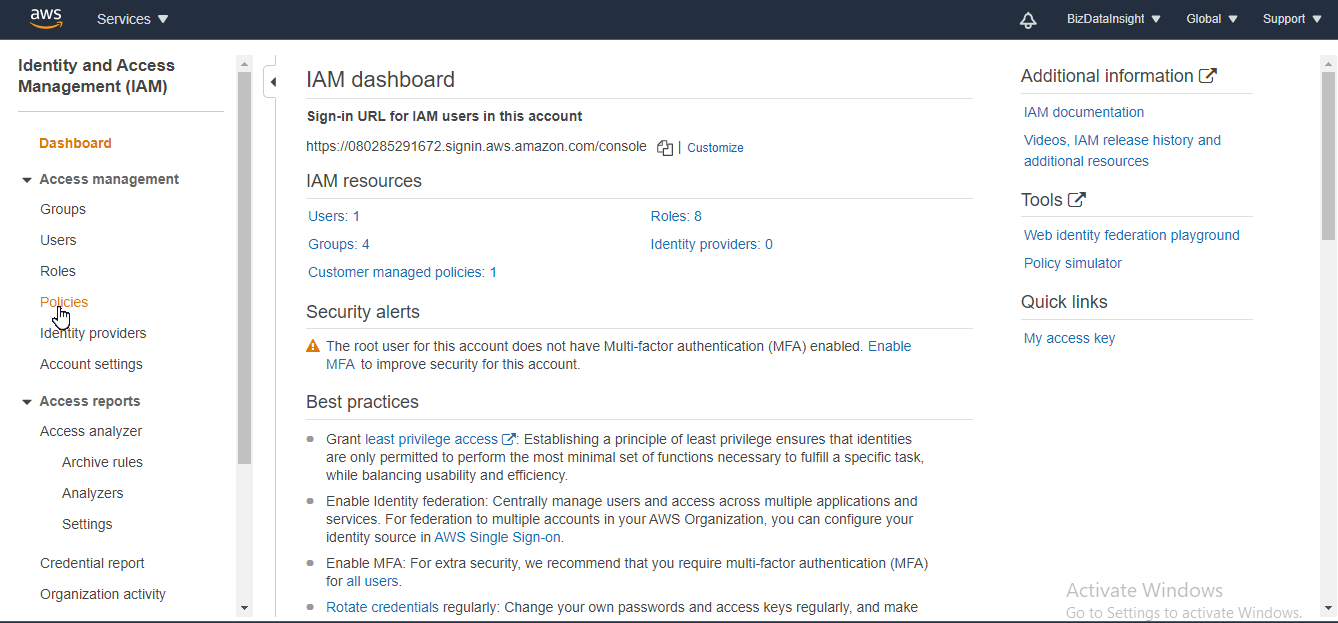
Task: View My access key
Action: tap(1069, 337)
